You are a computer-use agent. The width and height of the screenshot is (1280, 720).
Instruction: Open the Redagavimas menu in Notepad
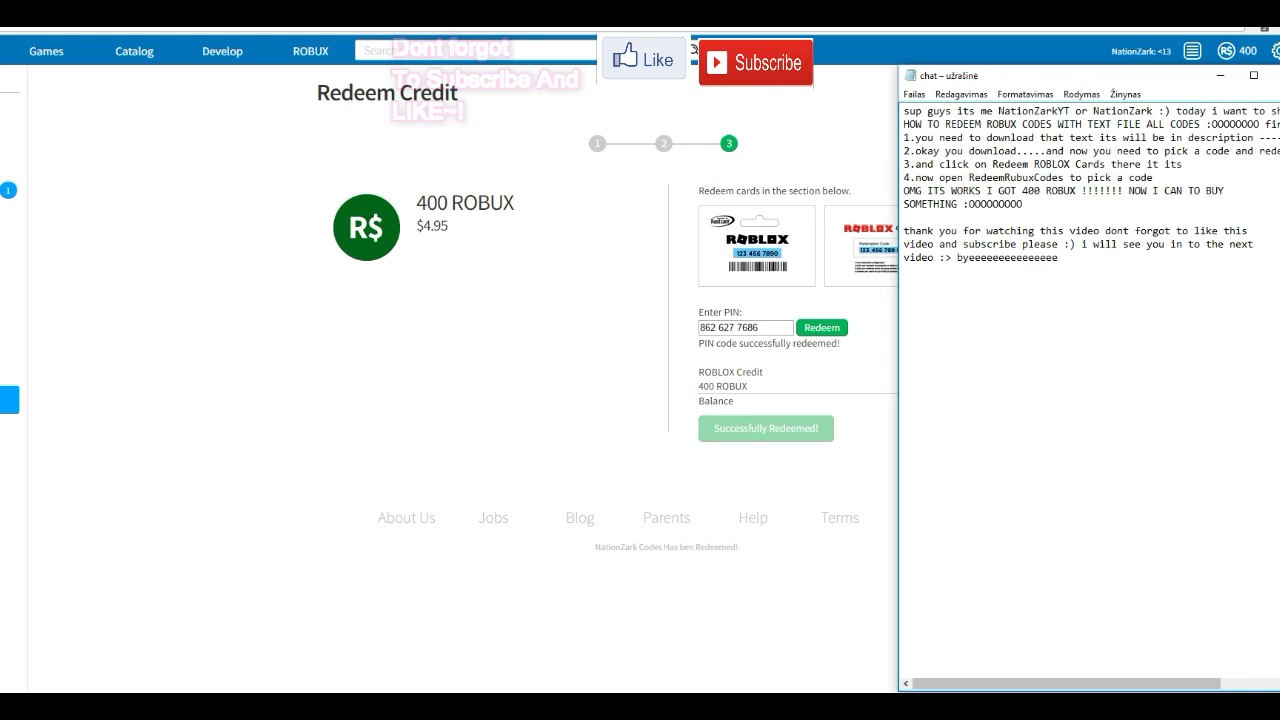(961, 95)
